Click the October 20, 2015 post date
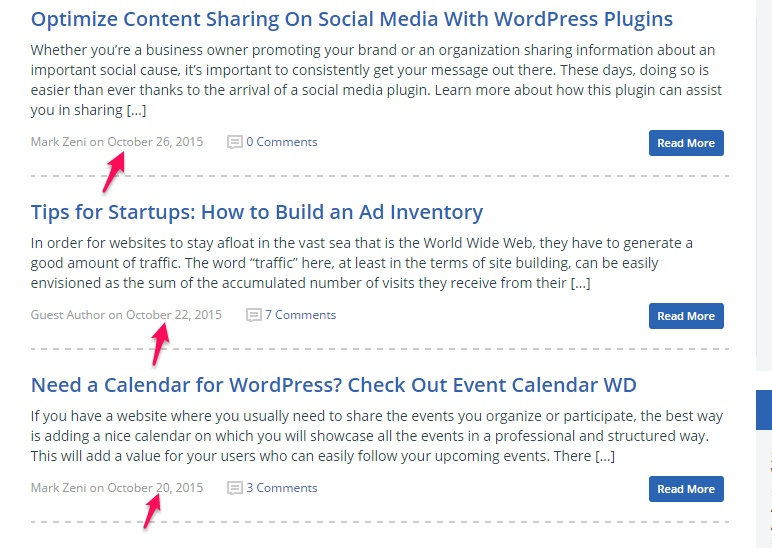Screen dimensions: 772x548 tap(155, 487)
